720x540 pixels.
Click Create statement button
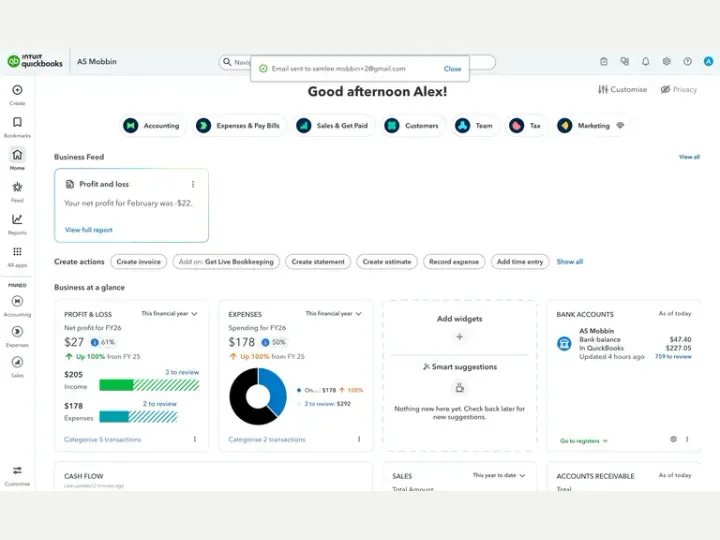318,262
